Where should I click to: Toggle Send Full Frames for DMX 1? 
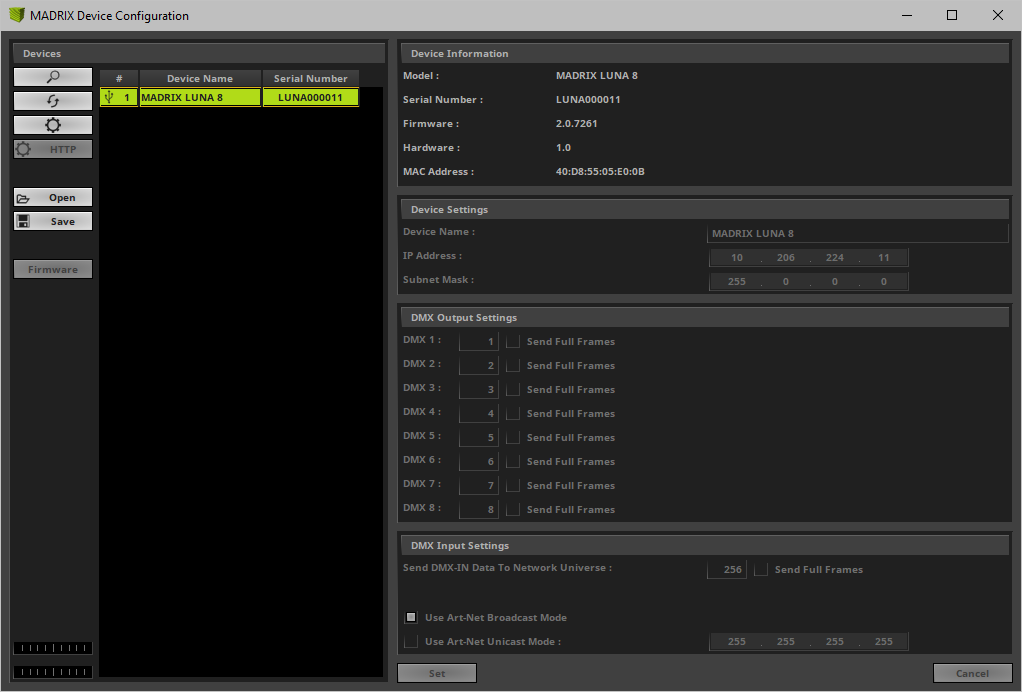pos(513,341)
